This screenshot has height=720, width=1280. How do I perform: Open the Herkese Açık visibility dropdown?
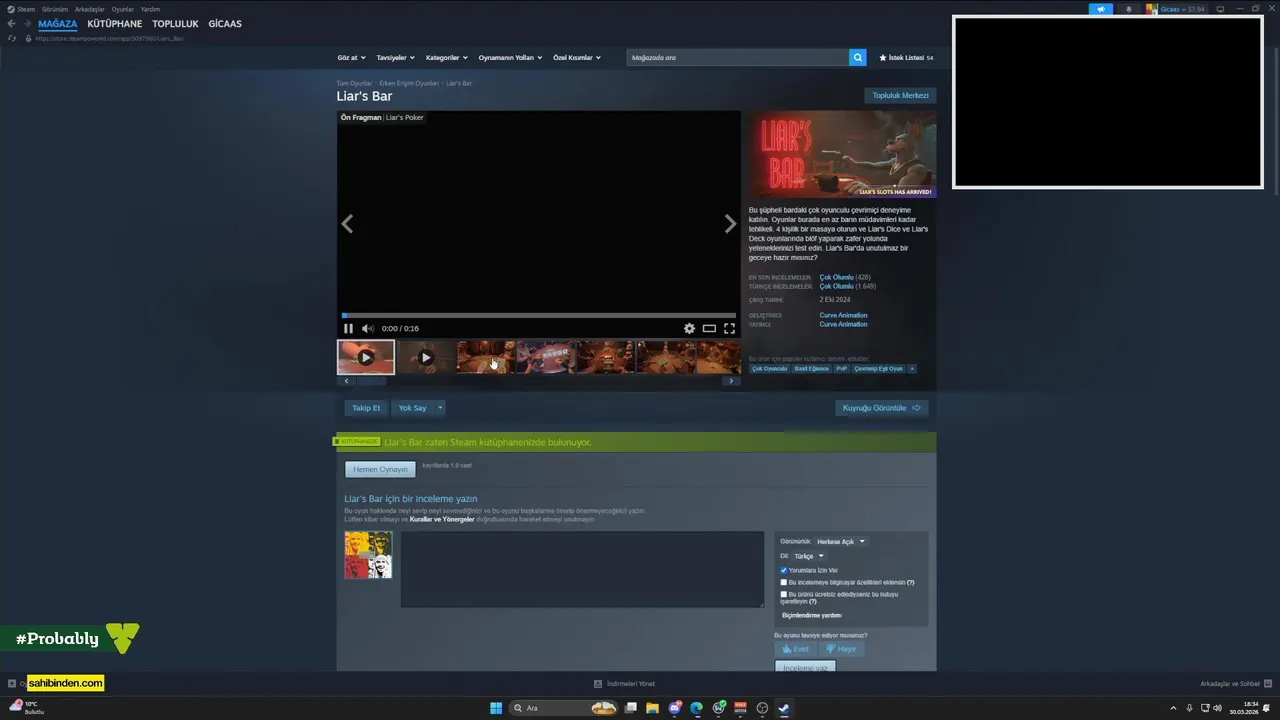click(840, 541)
